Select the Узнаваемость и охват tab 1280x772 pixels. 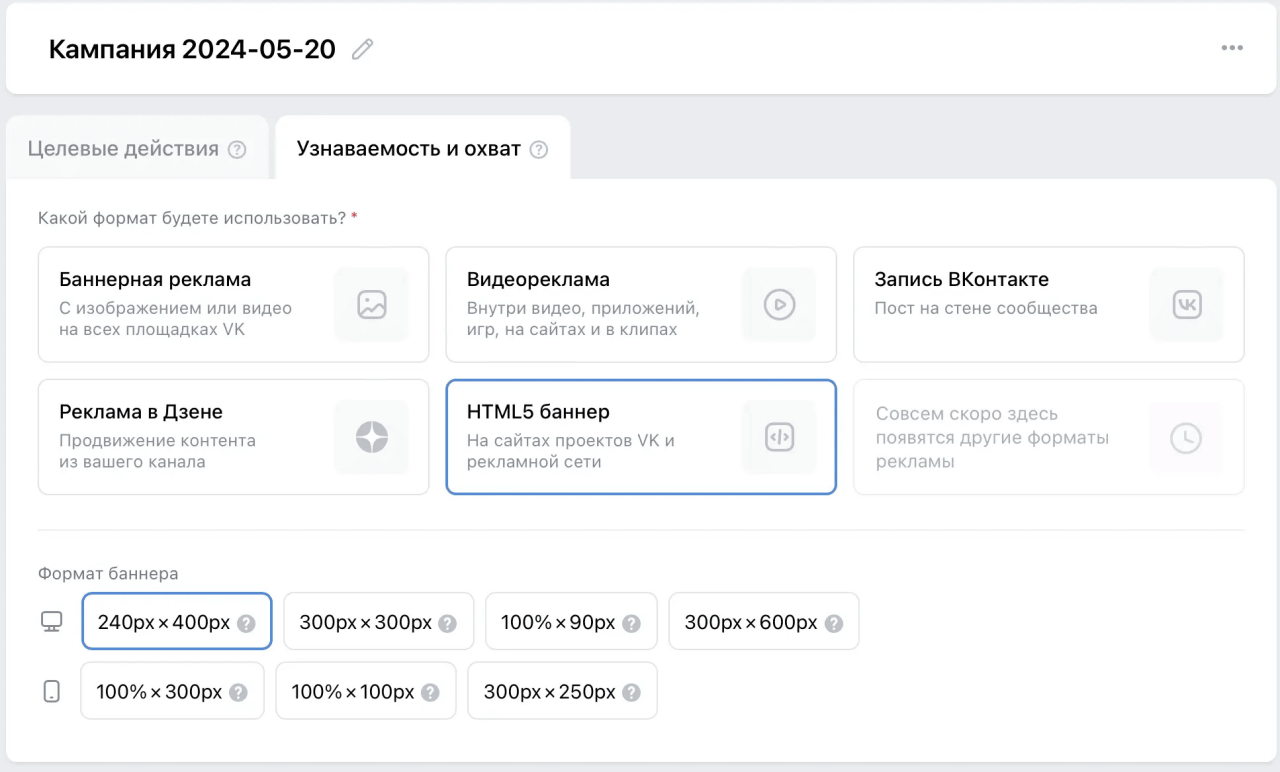[408, 149]
